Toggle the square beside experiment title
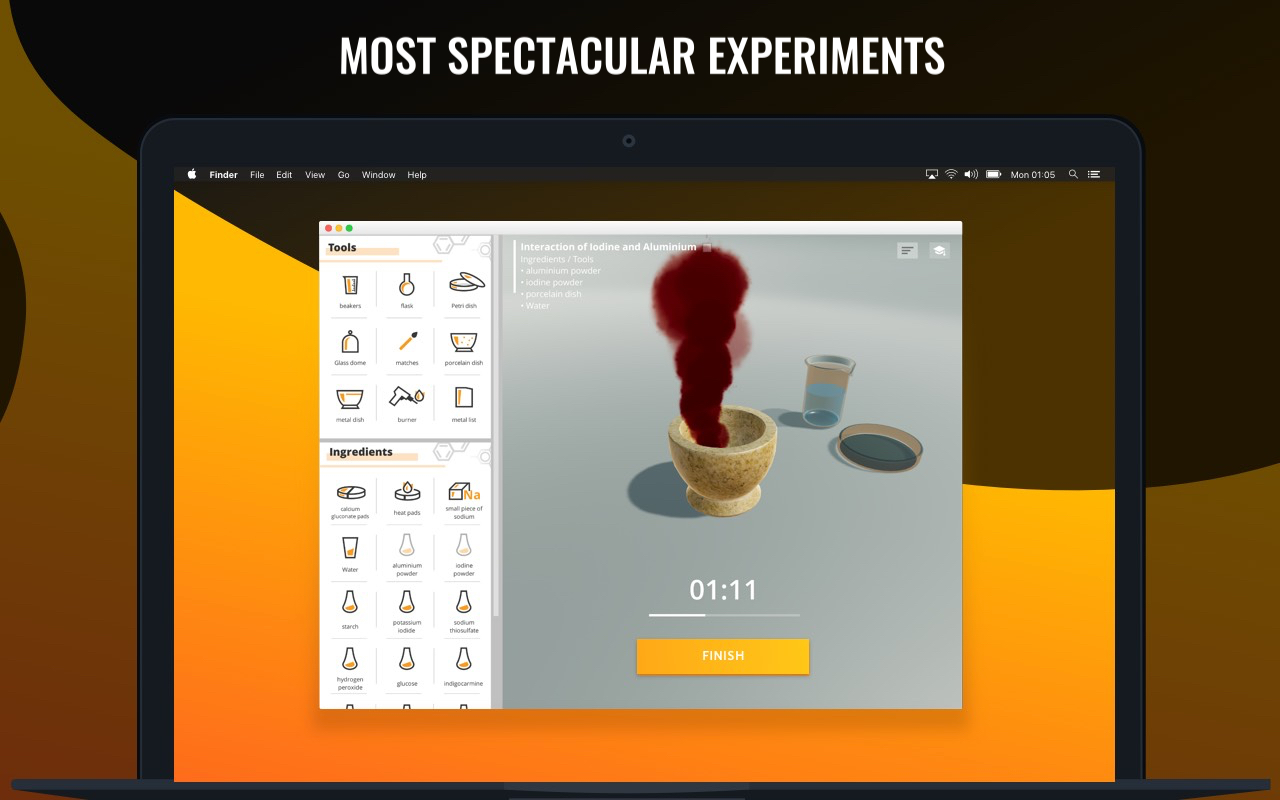Screen dimensions: 1280x800 [707, 247]
